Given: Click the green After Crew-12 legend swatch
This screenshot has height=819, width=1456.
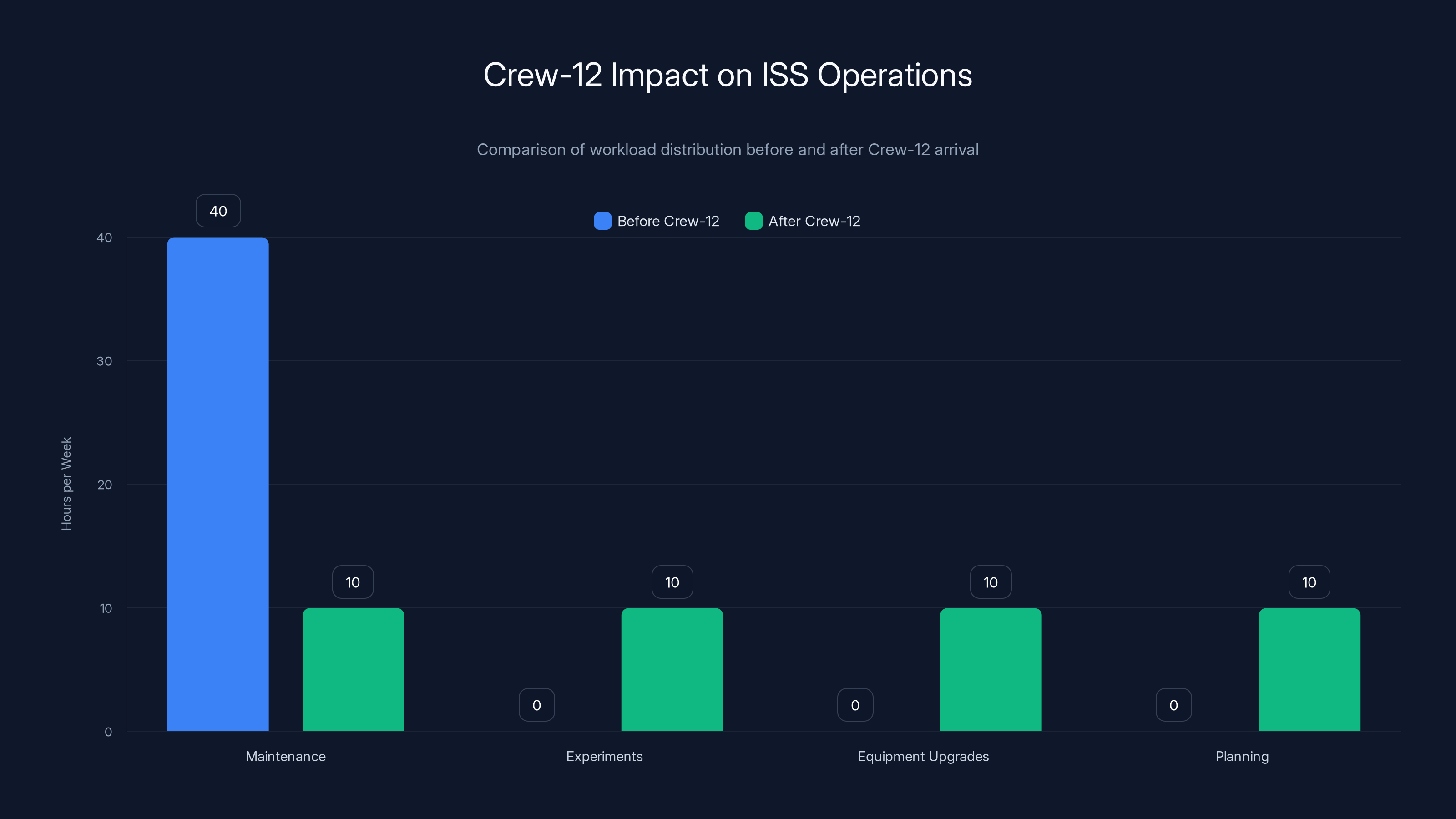Looking at the screenshot, I should [754, 221].
